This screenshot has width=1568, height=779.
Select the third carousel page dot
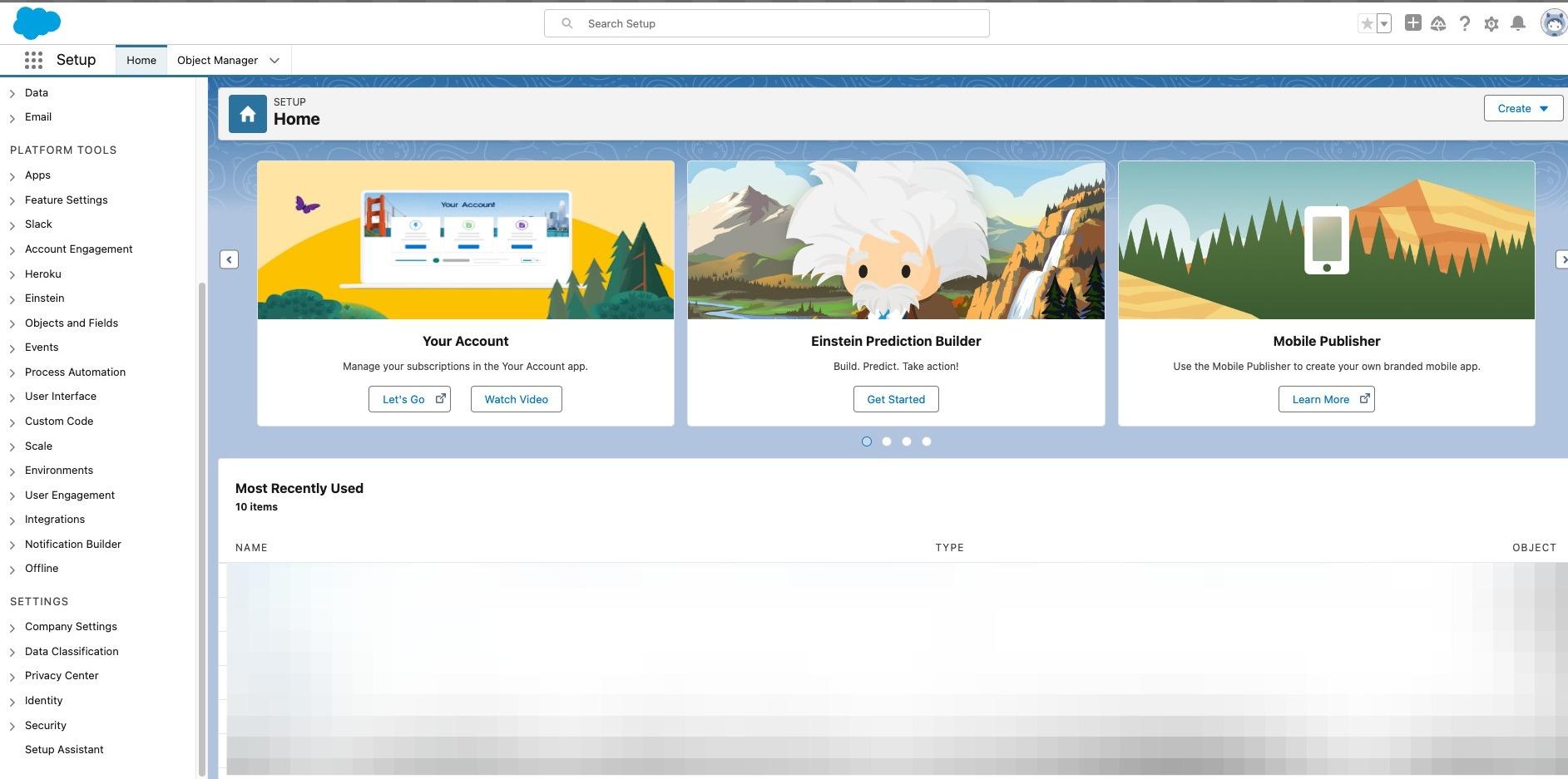tap(907, 441)
